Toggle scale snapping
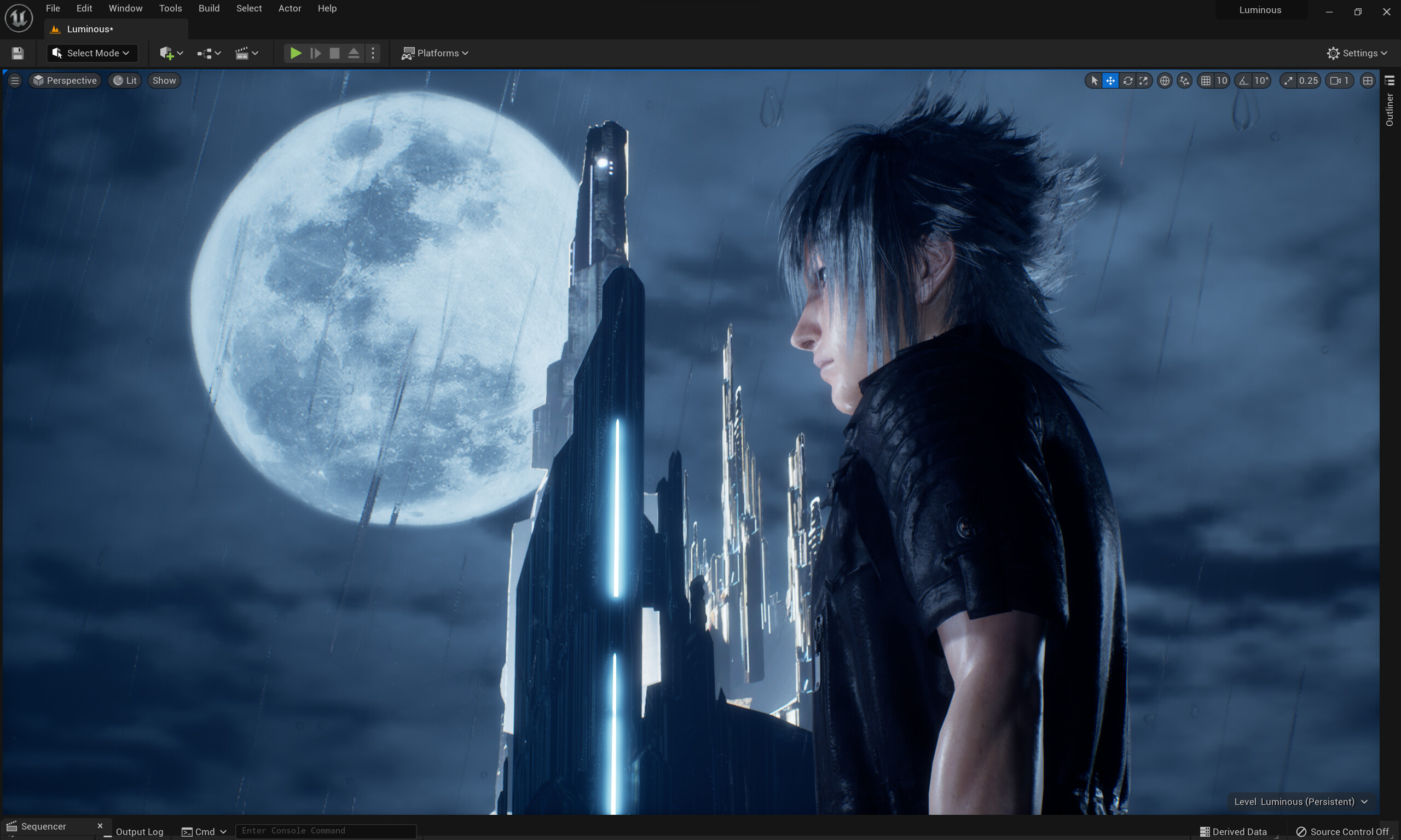Viewport: 1401px width, 840px height. [x=1288, y=80]
